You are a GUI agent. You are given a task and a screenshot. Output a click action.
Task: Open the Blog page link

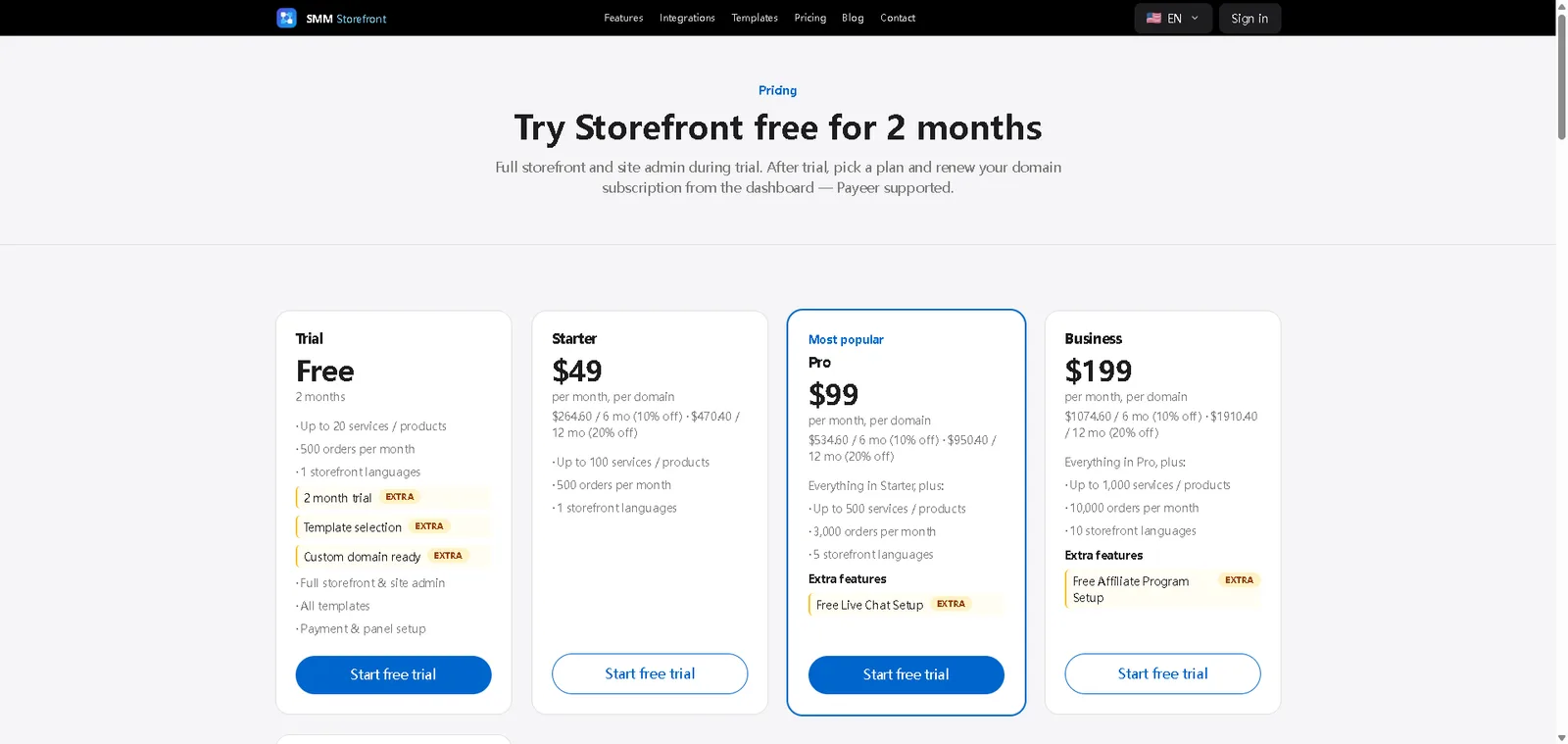tap(853, 18)
